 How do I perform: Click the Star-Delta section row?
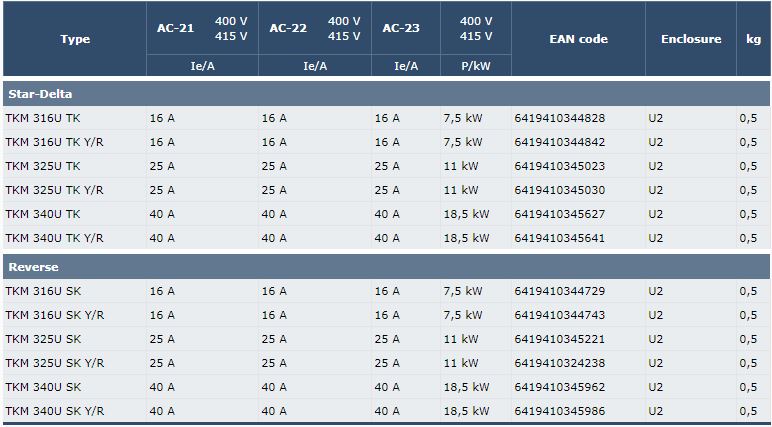[386, 94]
